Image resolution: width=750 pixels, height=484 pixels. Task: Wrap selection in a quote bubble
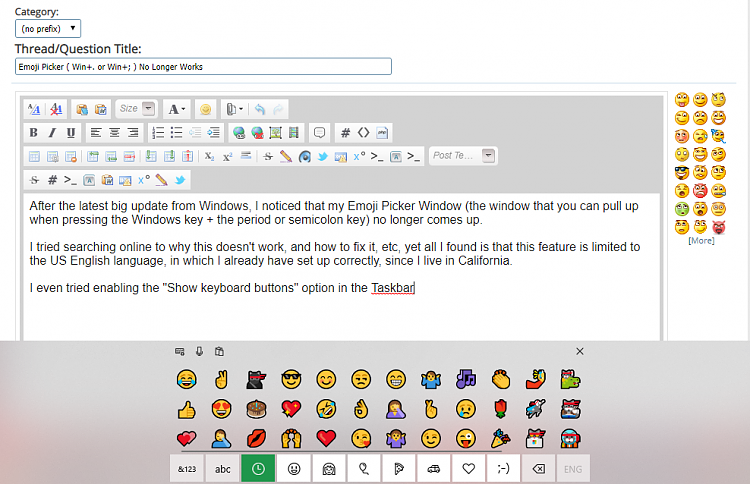(320, 132)
